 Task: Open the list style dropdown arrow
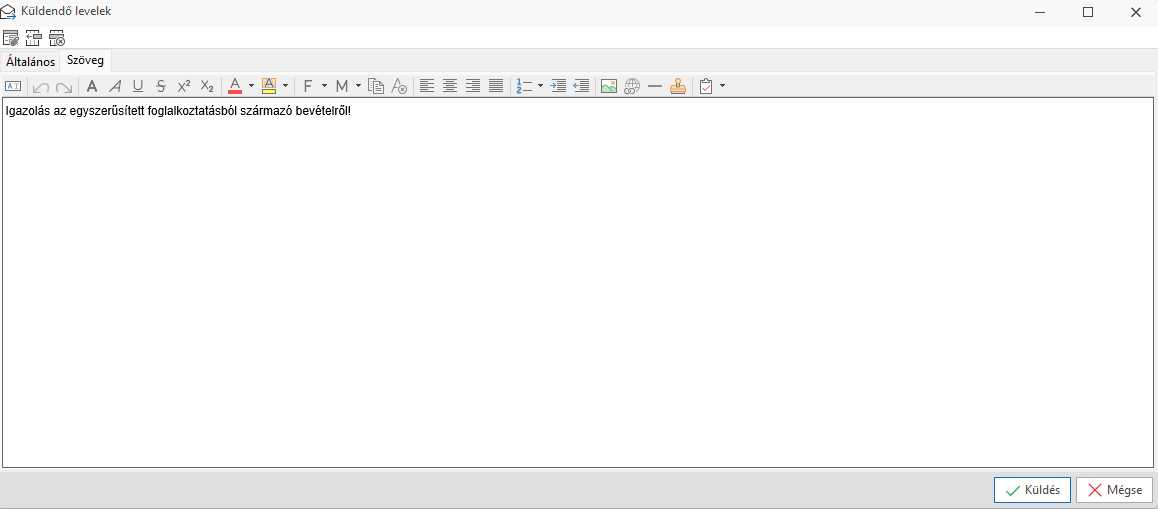pyautogui.click(x=541, y=86)
